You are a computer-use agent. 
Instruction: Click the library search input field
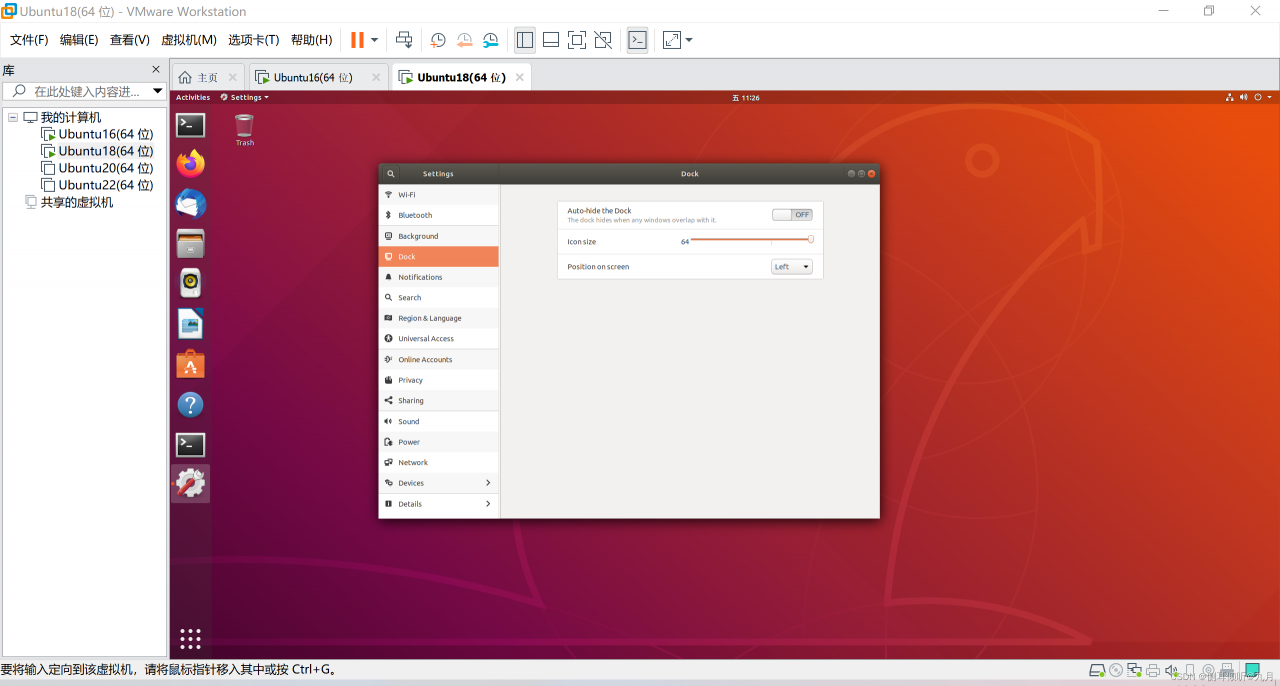point(84,91)
